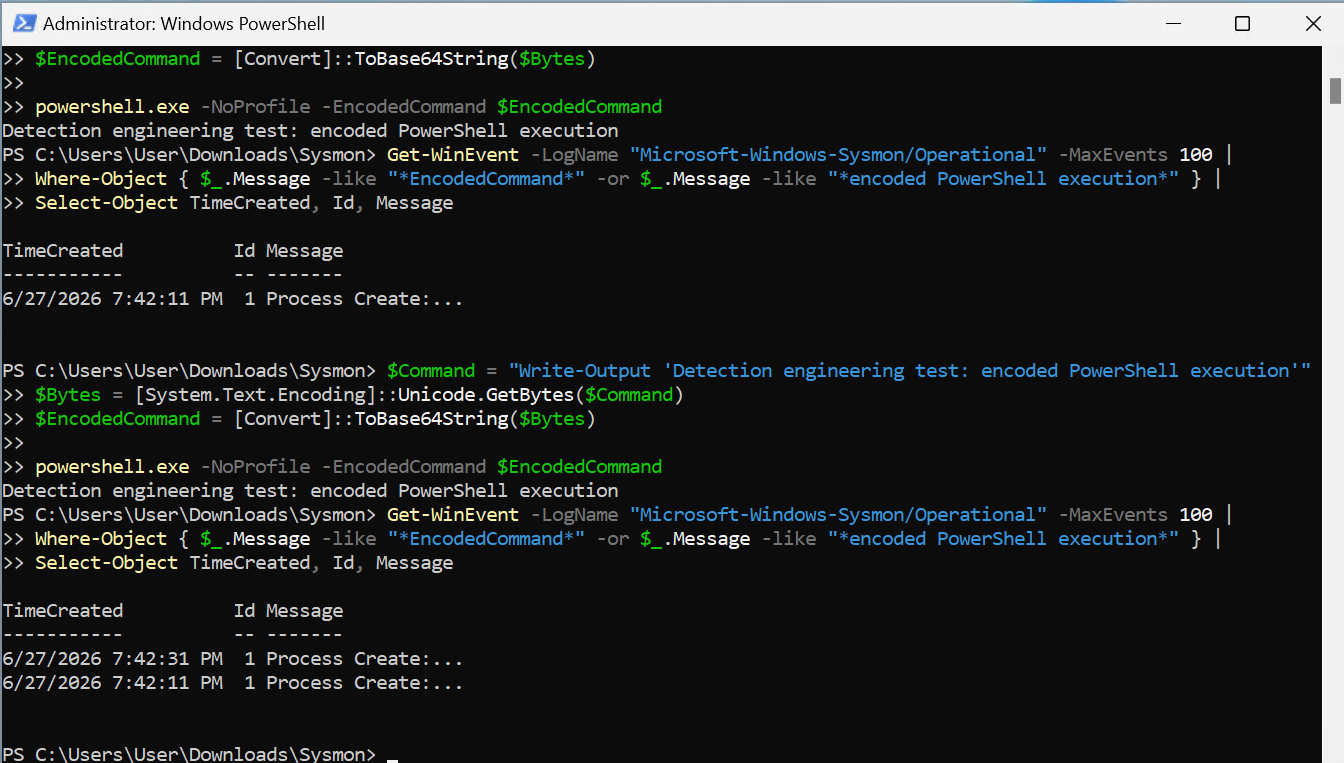
Task: Click the title text 'Administrator: Windows PowerShell'
Action: click(x=184, y=23)
